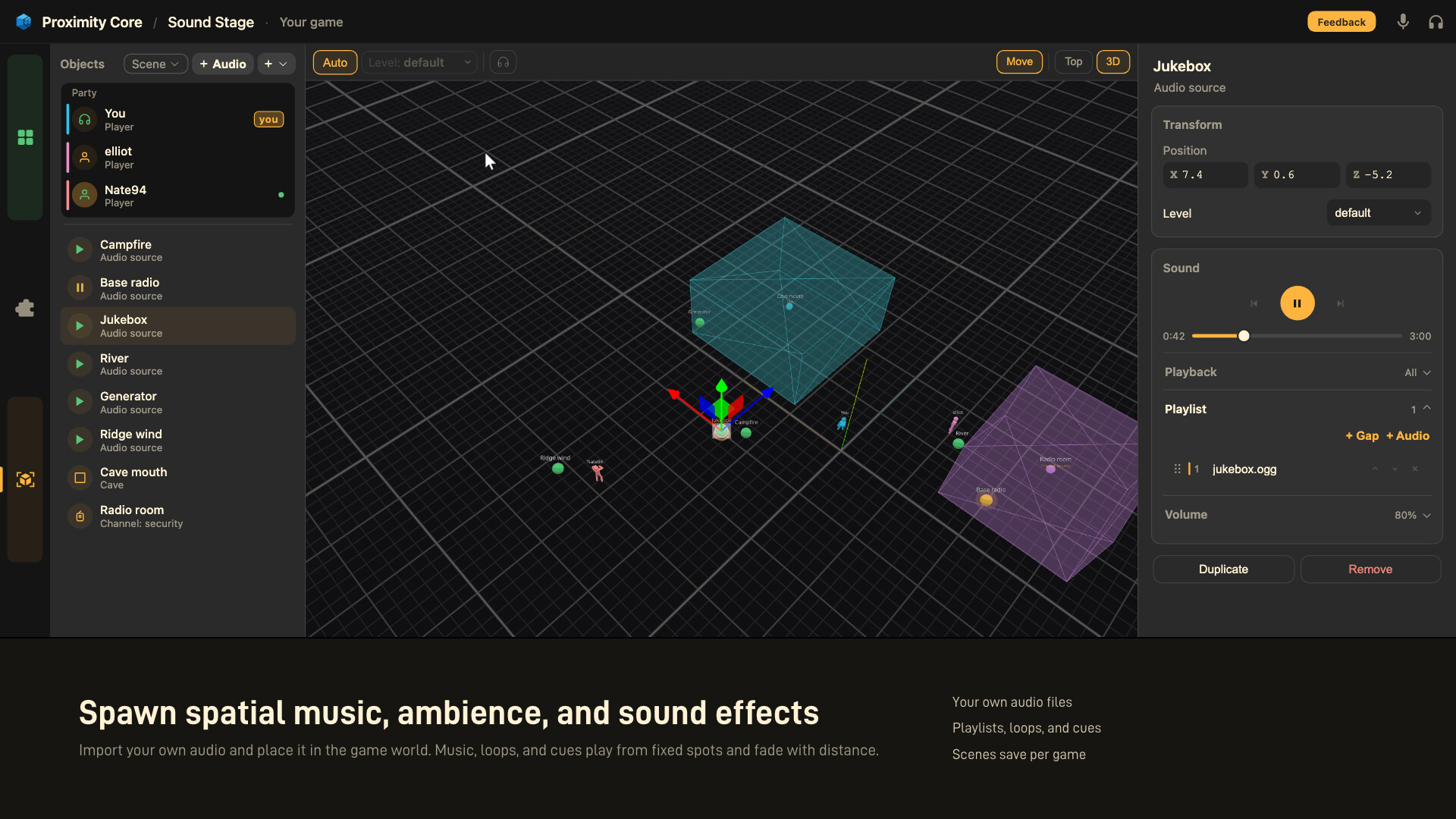Switch viewport to Top view

pos(1073,61)
